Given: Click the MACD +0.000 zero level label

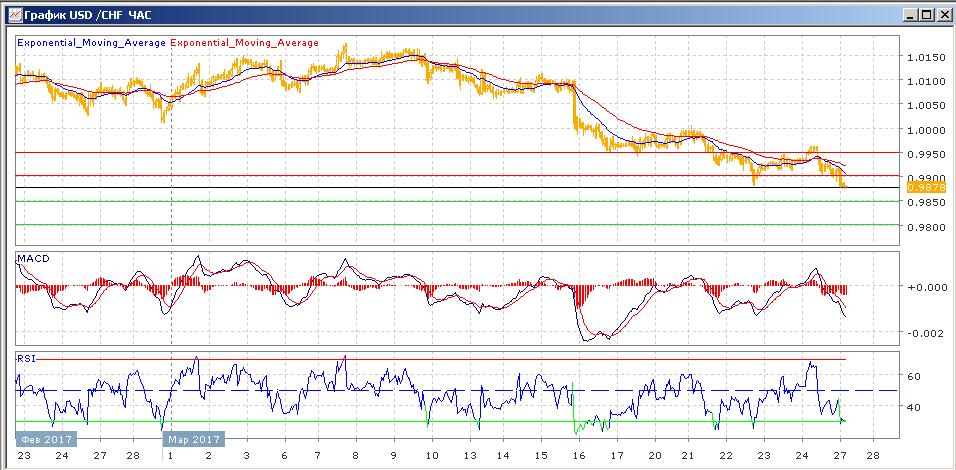Looking at the screenshot, I should 927,287.
